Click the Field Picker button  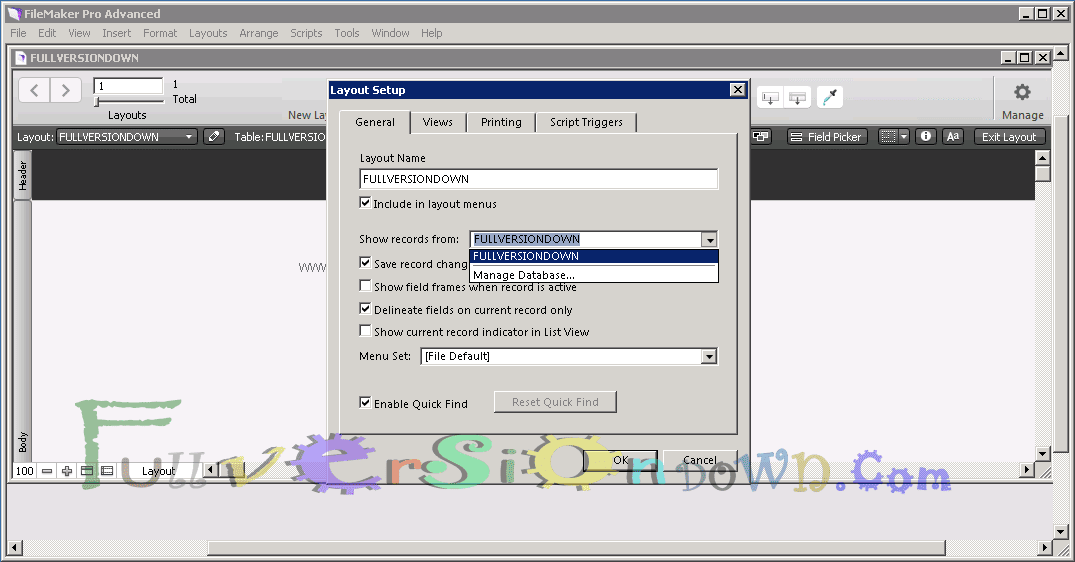[x=828, y=136]
